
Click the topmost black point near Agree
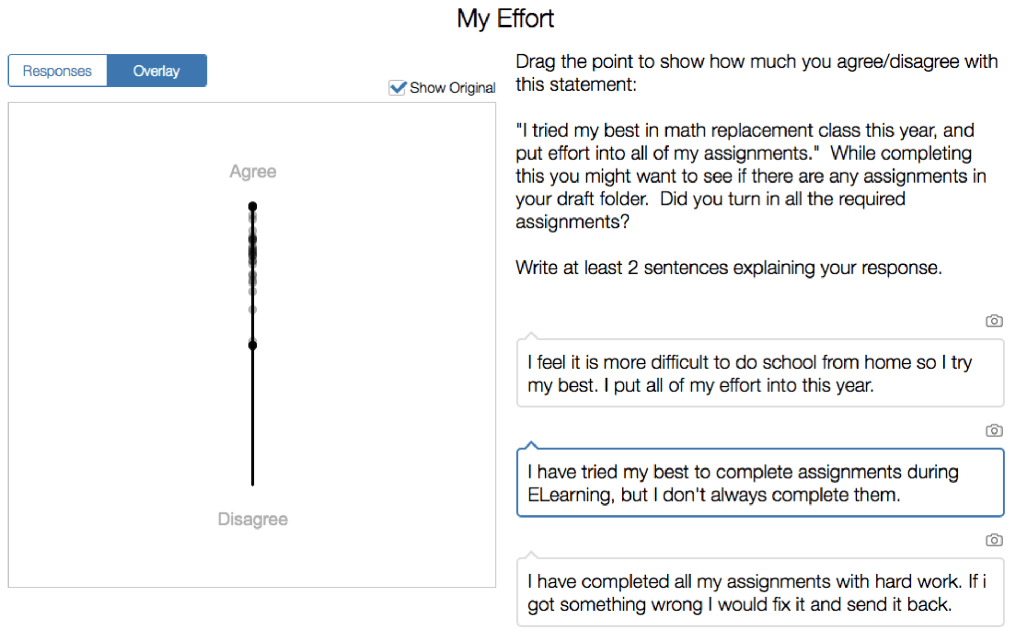click(252, 206)
